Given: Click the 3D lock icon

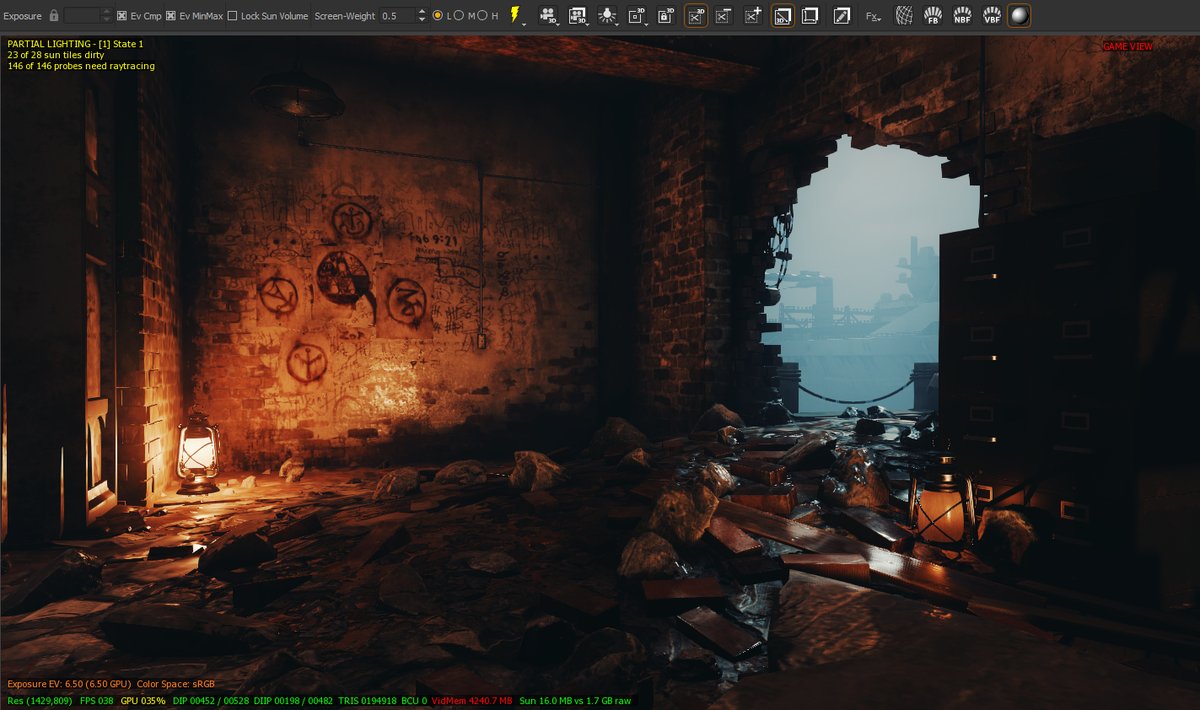Looking at the screenshot, I should 665,15.
